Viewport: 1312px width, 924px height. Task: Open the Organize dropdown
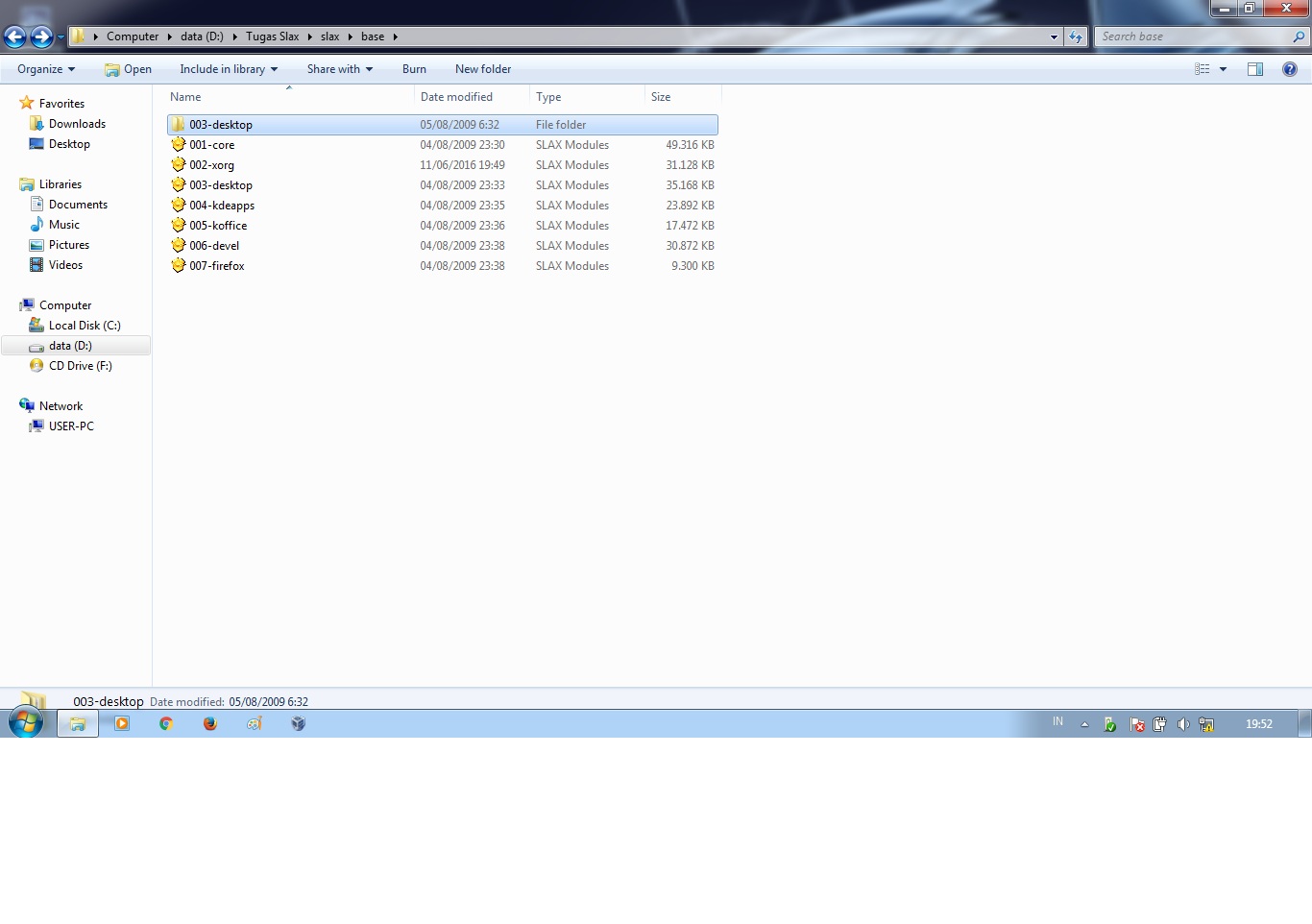tap(43, 68)
